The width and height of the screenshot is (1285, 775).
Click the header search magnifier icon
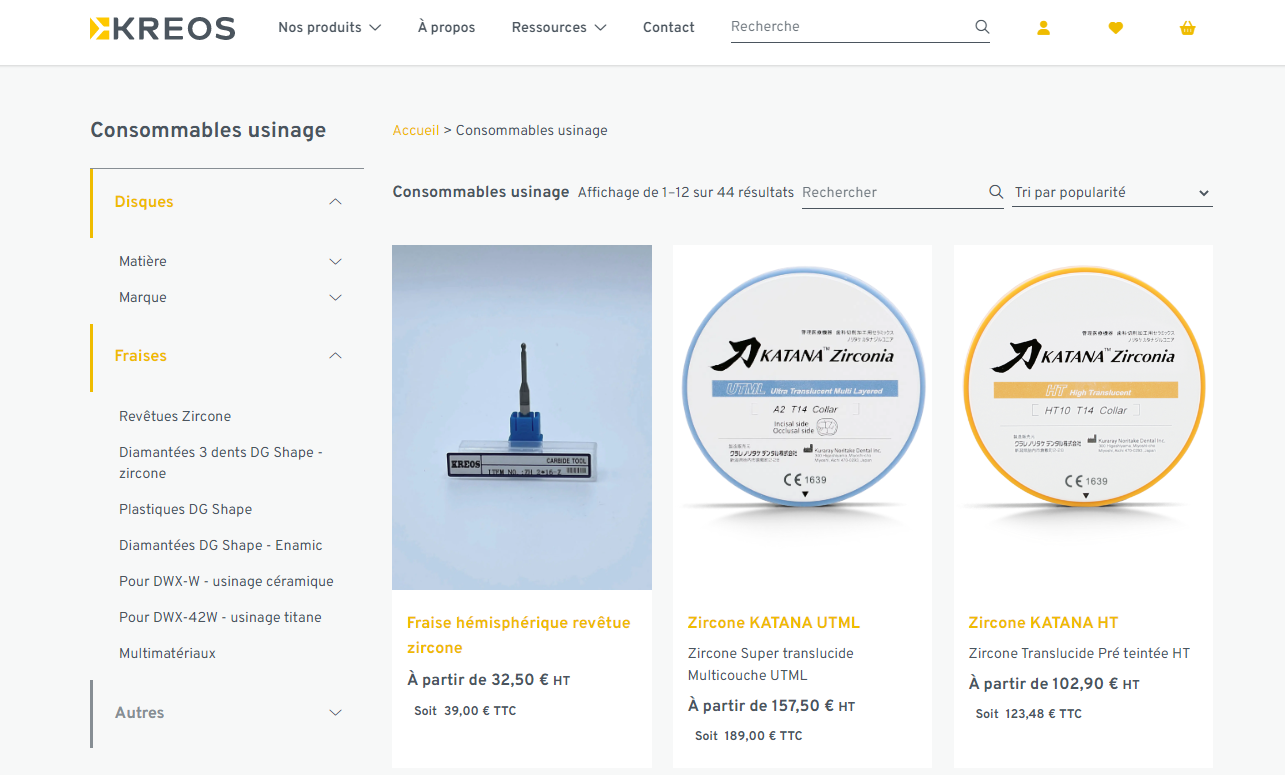982,27
